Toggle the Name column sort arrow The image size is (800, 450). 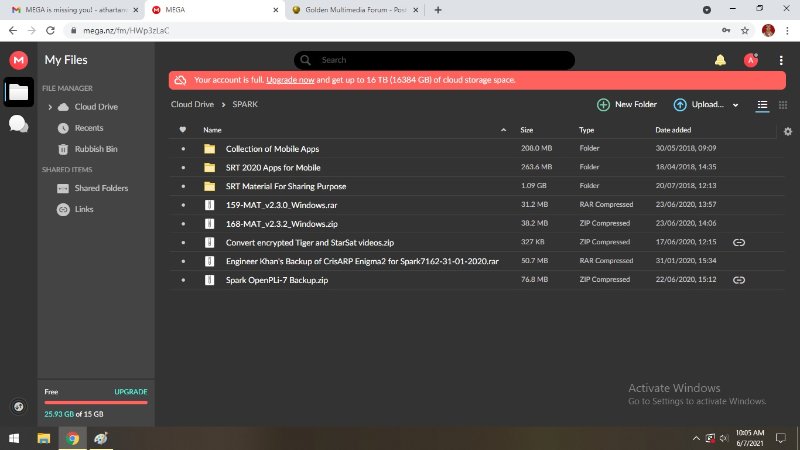click(x=503, y=130)
